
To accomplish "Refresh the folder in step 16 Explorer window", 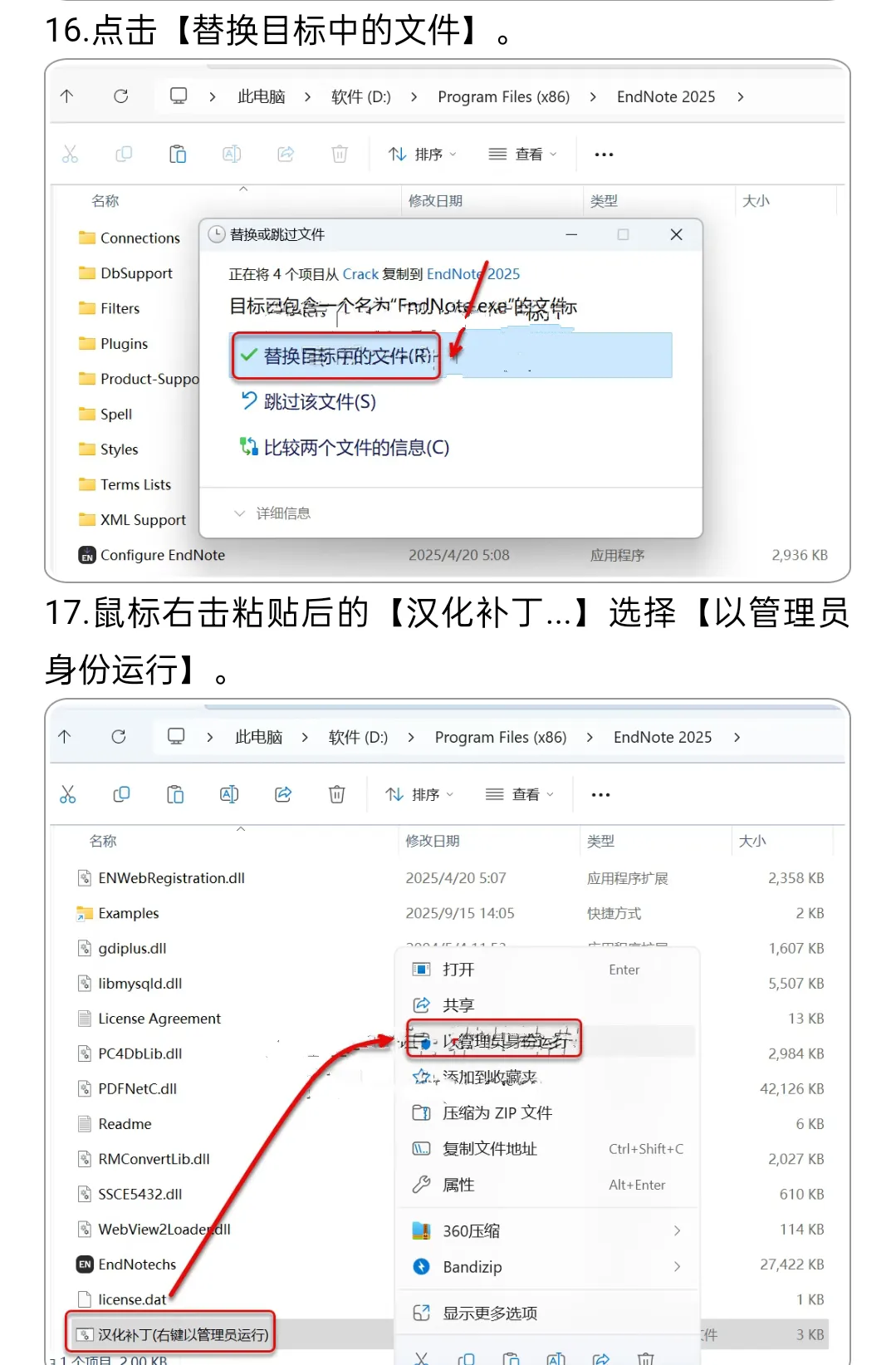I will 121,96.
